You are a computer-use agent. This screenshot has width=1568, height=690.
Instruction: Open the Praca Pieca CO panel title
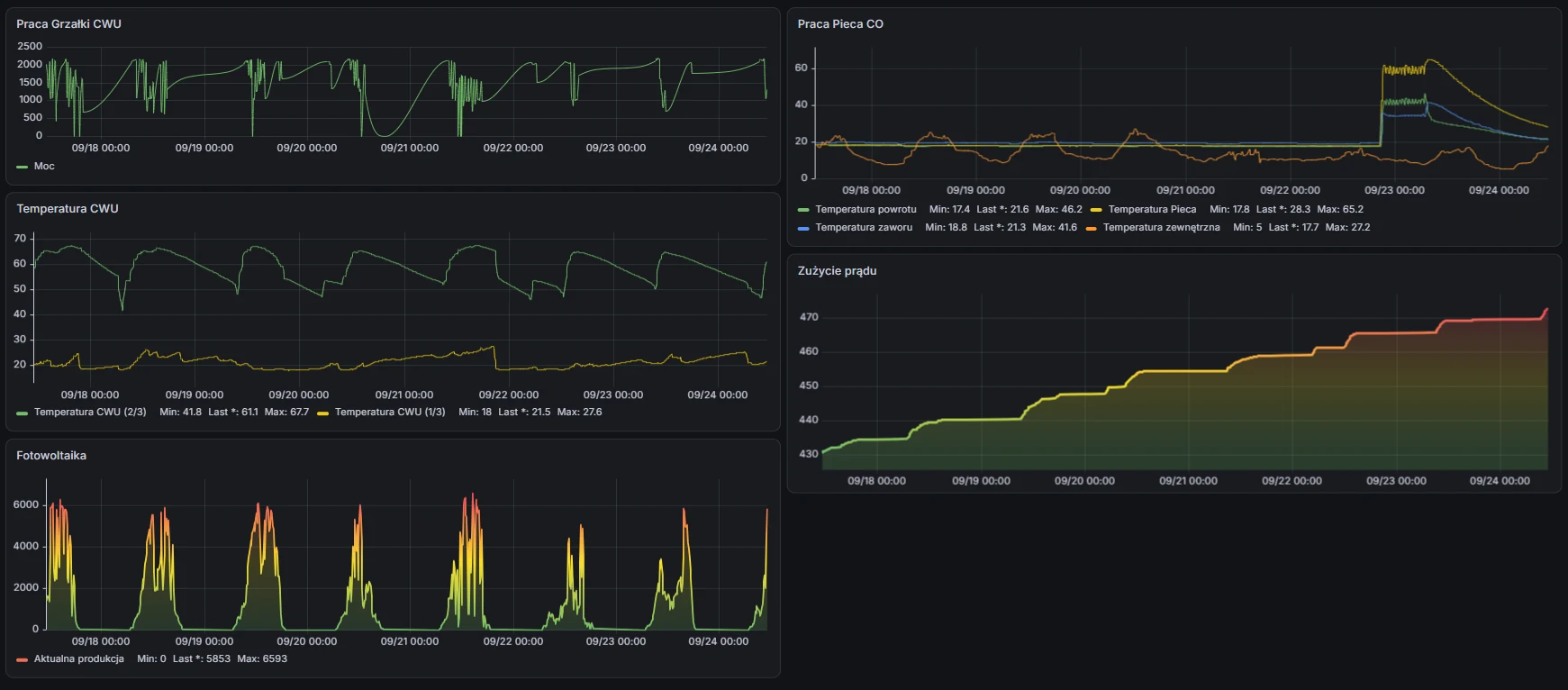(x=840, y=24)
